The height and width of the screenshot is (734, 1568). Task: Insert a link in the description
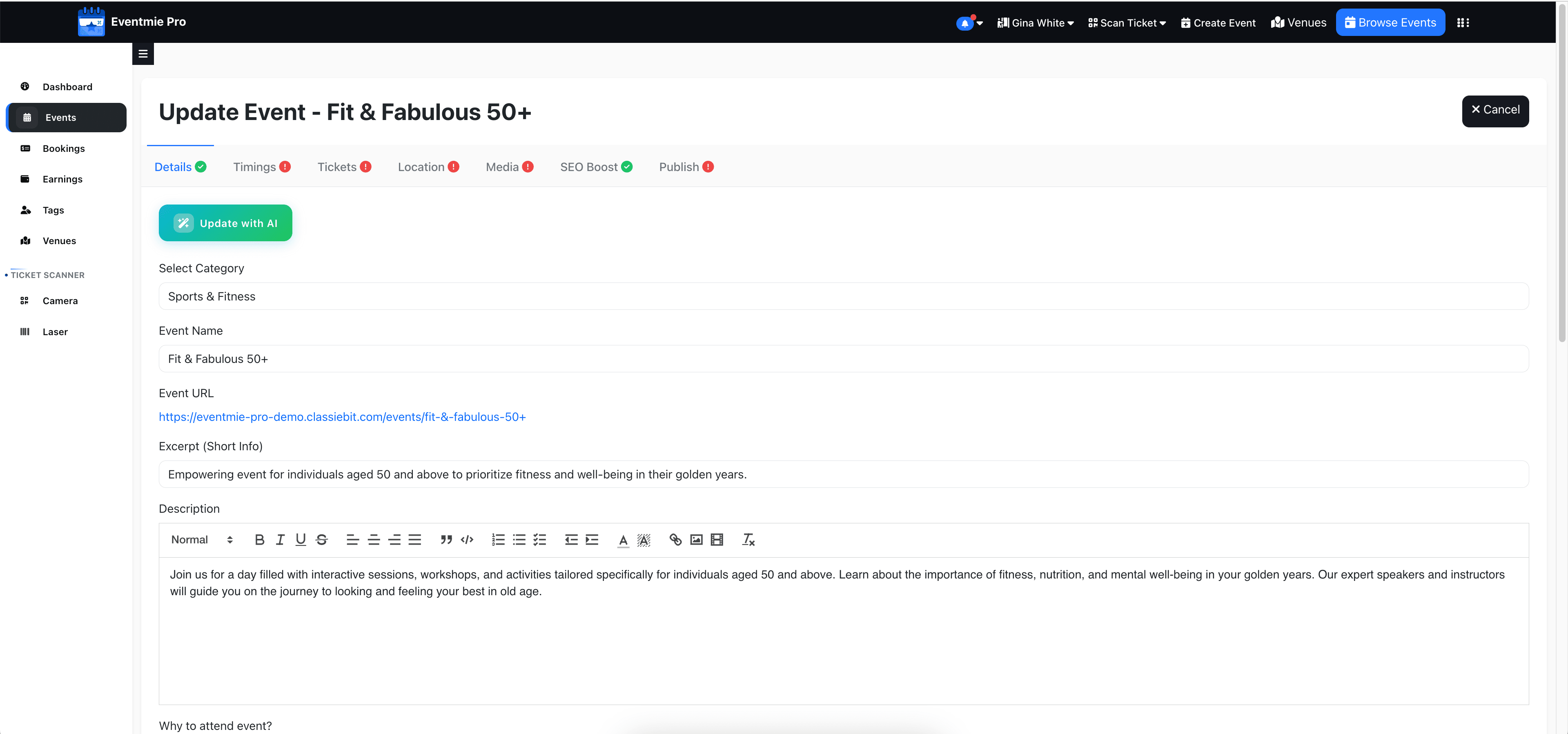click(675, 540)
